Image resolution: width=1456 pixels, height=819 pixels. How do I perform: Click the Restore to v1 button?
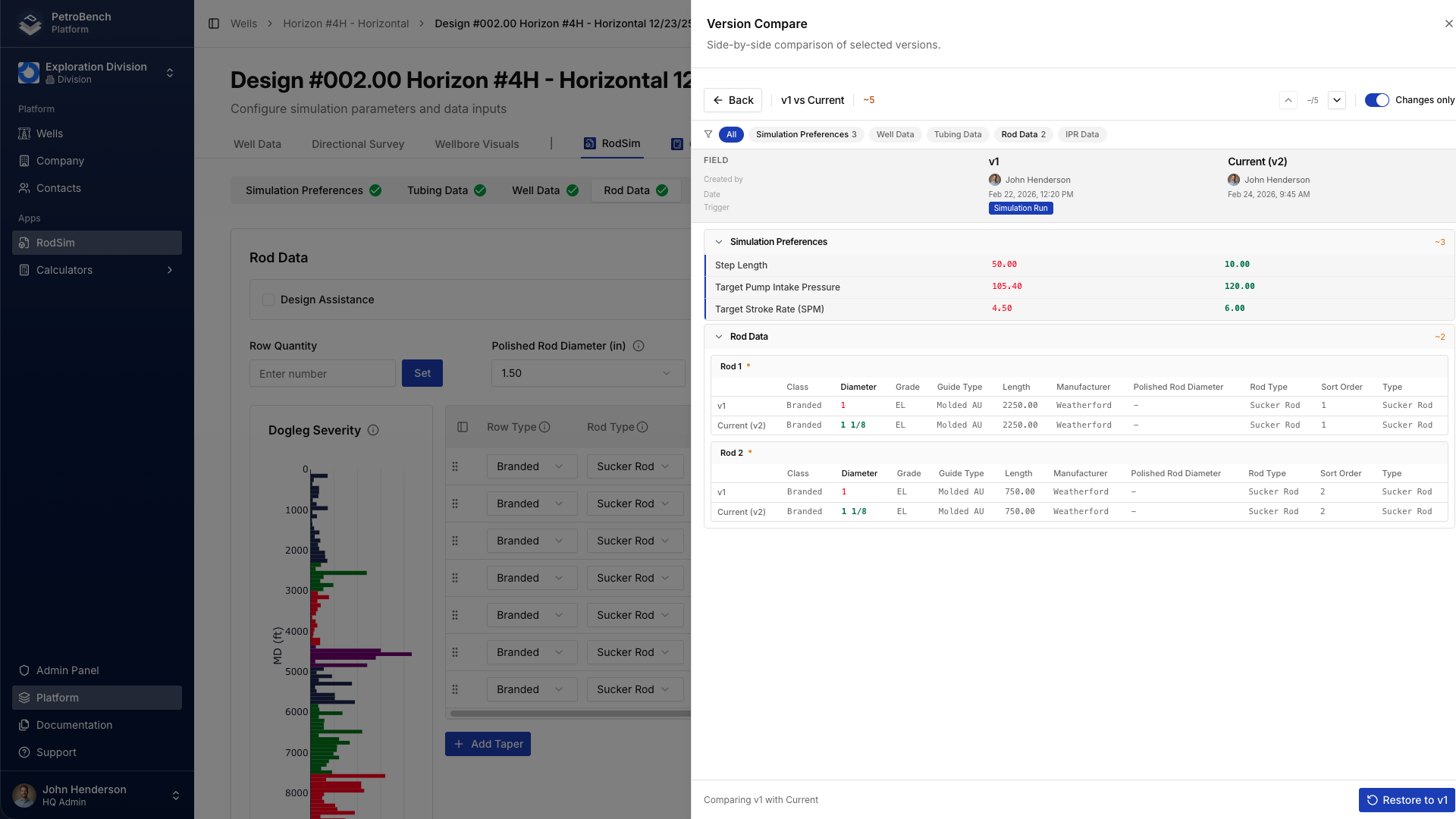click(x=1407, y=800)
